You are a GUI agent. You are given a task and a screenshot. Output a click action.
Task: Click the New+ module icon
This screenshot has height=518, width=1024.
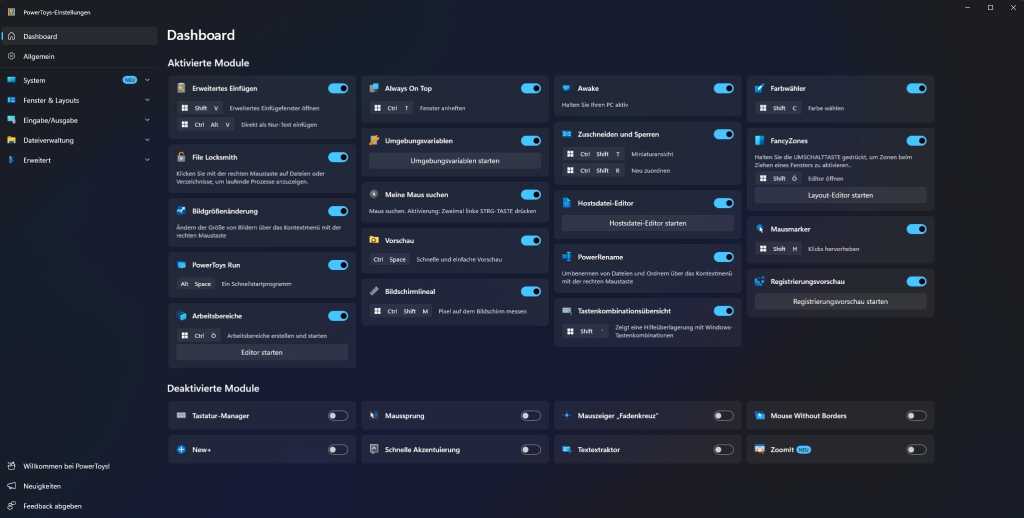coord(181,449)
